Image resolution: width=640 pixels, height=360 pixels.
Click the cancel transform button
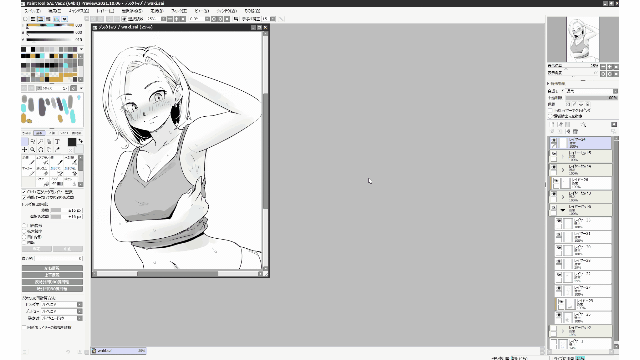pos(68,249)
